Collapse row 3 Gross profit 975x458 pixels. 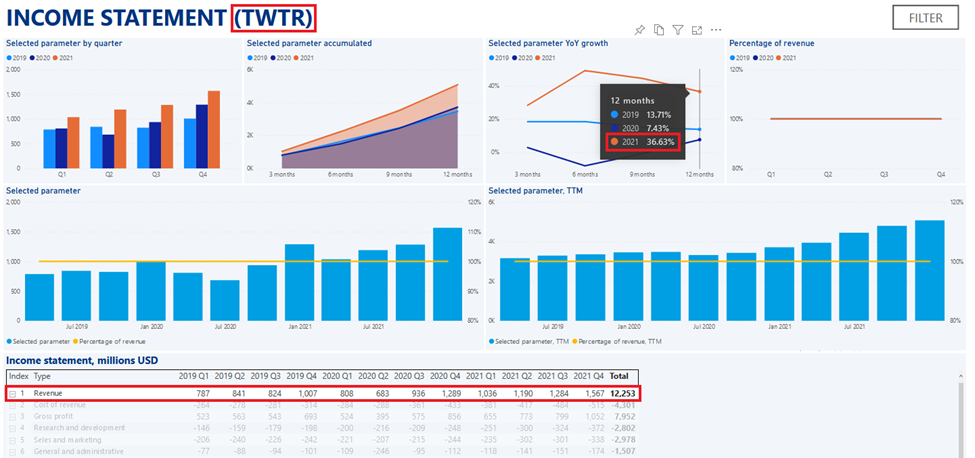[12, 416]
